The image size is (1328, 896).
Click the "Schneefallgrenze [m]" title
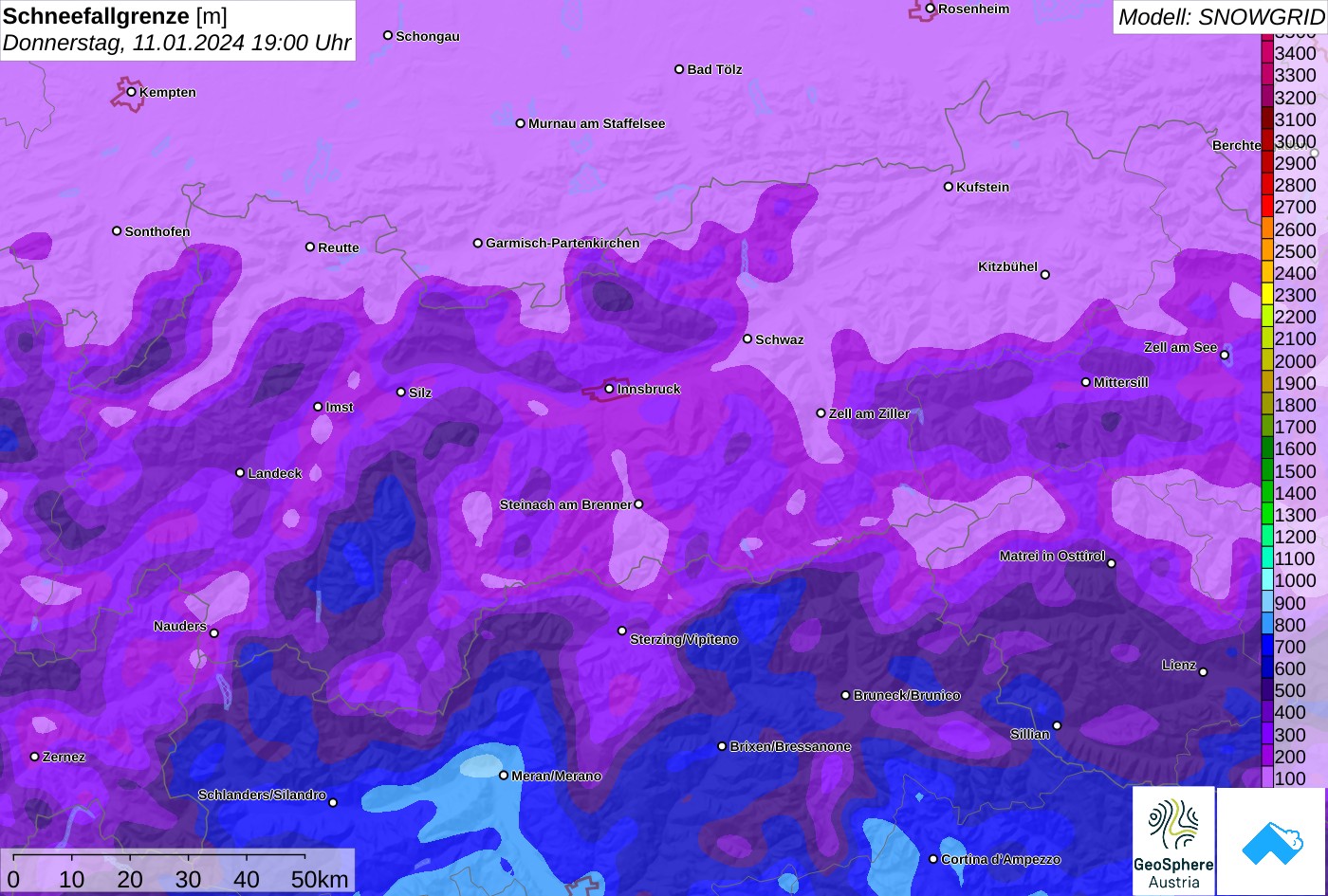[115, 16]
